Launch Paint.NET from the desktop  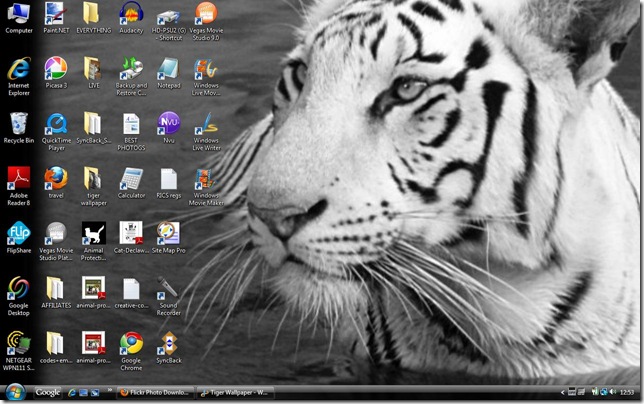56,18
